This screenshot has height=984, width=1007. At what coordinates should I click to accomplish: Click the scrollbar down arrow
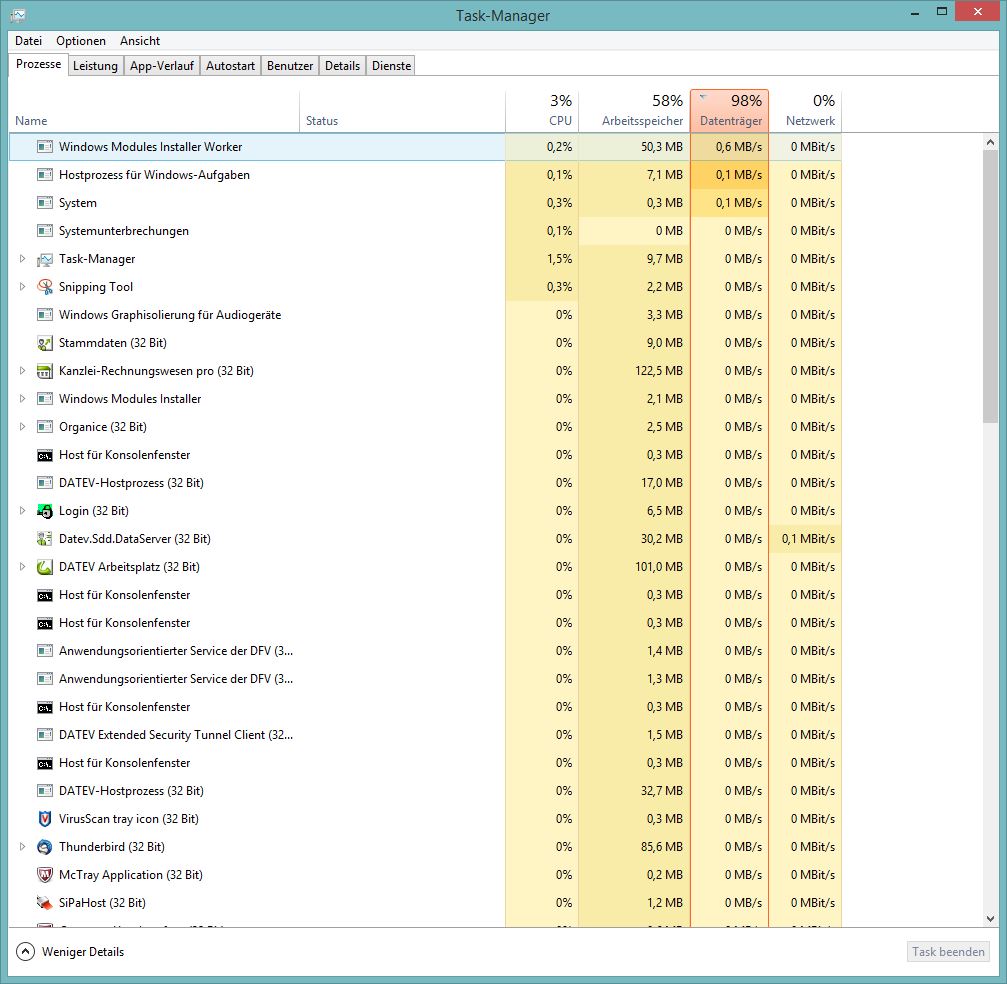click(990, 918)
